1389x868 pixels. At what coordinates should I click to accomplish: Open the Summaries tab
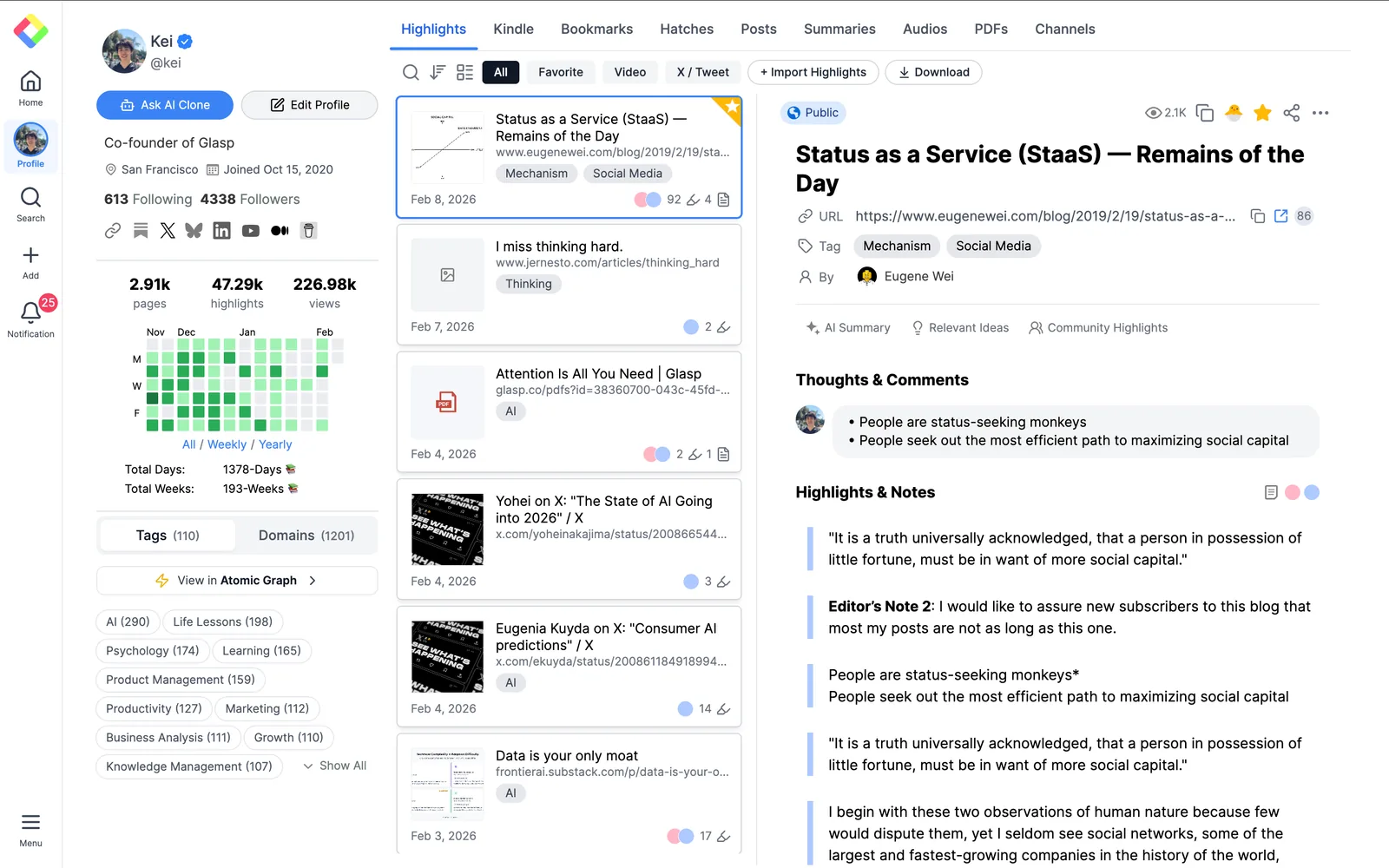click(839, 29)
